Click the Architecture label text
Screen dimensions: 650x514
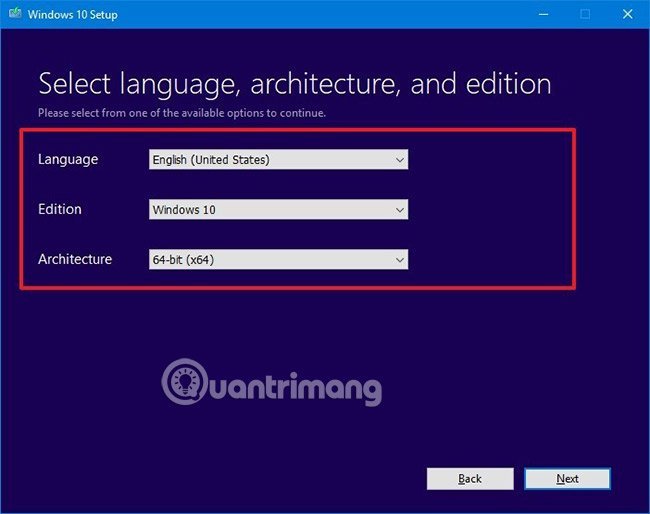(x=75, y=259)
